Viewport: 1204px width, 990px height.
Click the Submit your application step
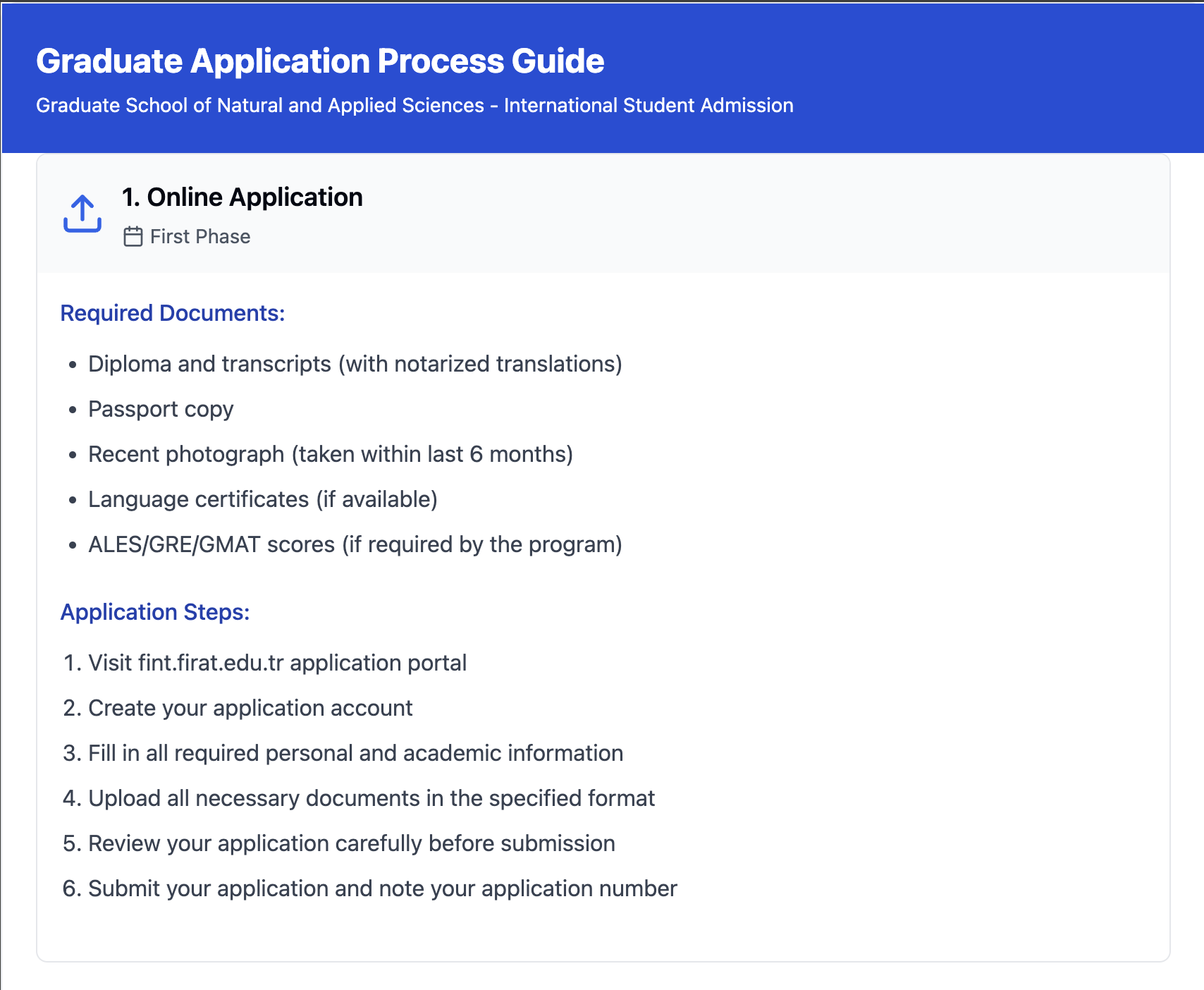382,888
